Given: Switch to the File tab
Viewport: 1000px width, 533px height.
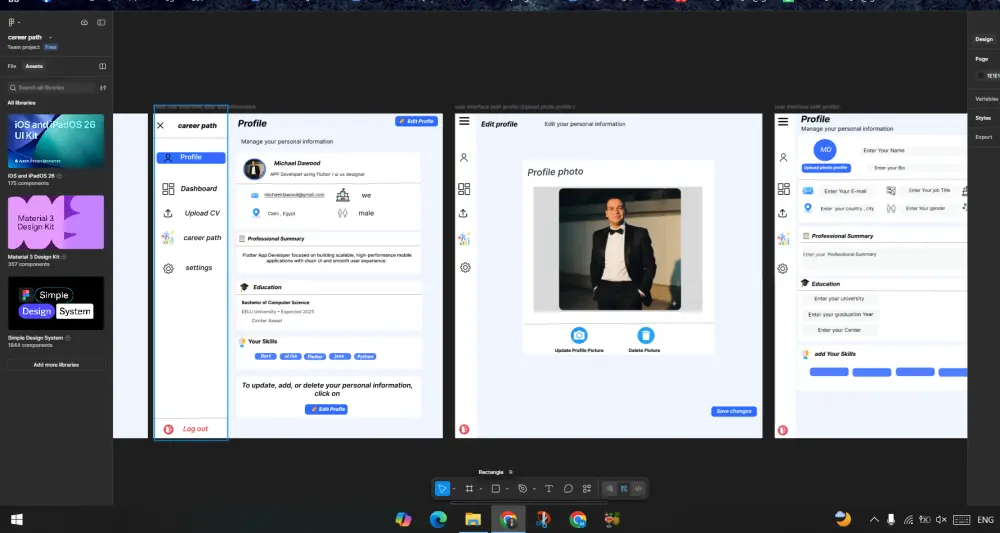Looking at the screenshot, I should [11, 66].
